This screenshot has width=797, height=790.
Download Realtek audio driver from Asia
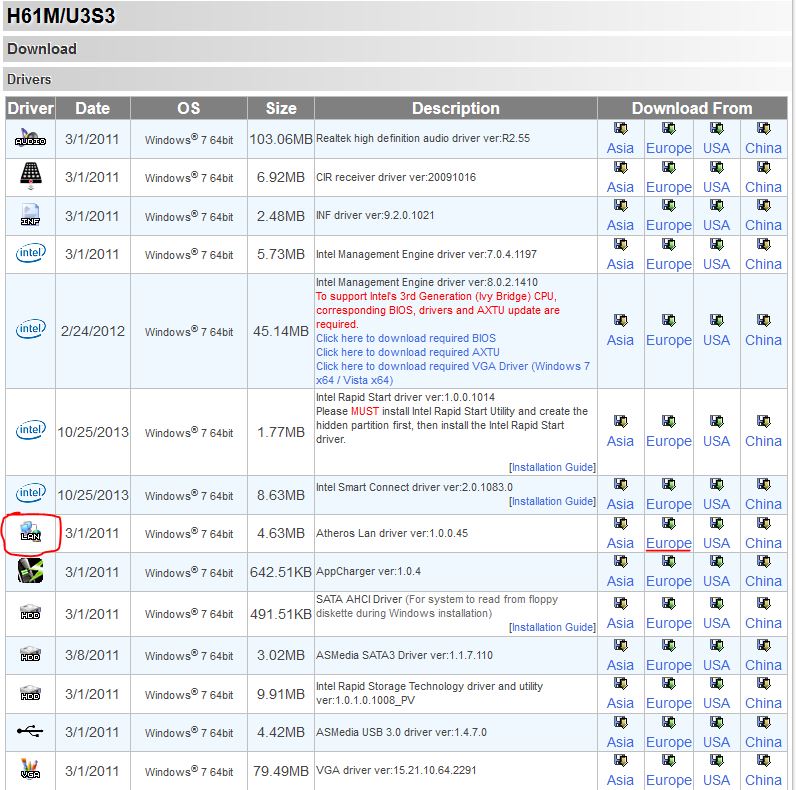(620, 148)
